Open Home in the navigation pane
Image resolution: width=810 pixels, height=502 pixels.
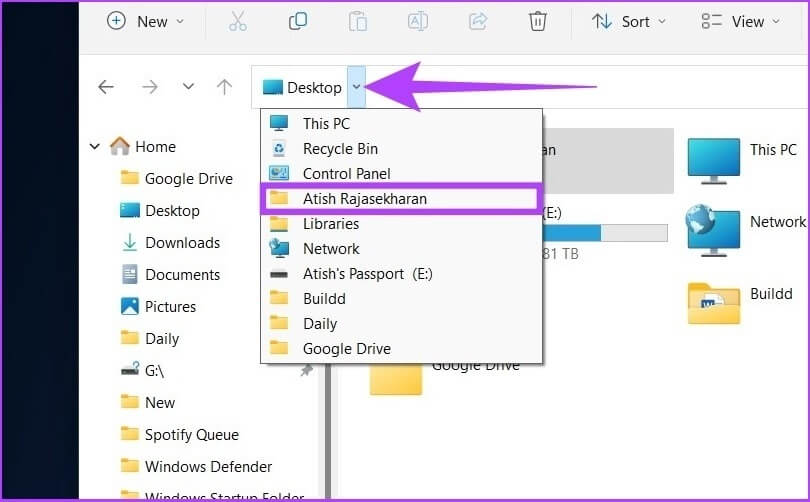point(143,147)
